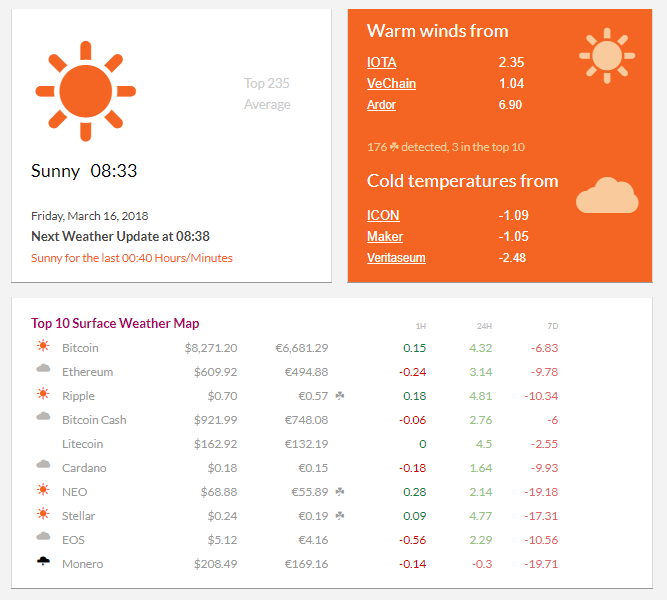Click the 24H column header
This screenshot has width=667, height=600.
(485, 326)
